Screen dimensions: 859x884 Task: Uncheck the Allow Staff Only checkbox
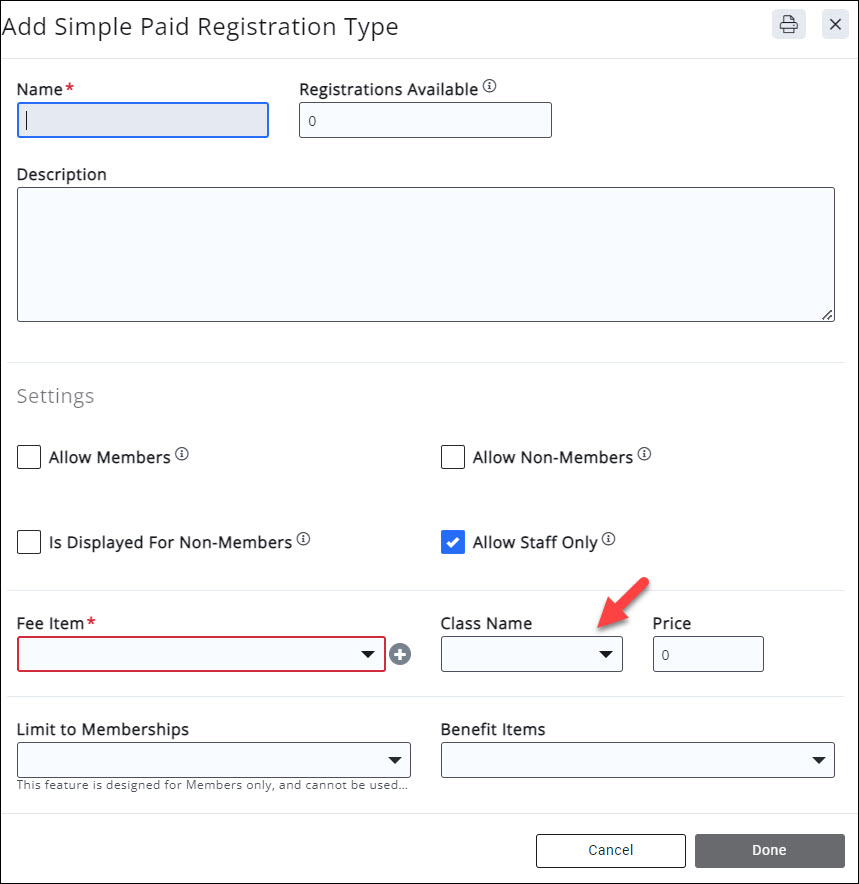[453, 542]
